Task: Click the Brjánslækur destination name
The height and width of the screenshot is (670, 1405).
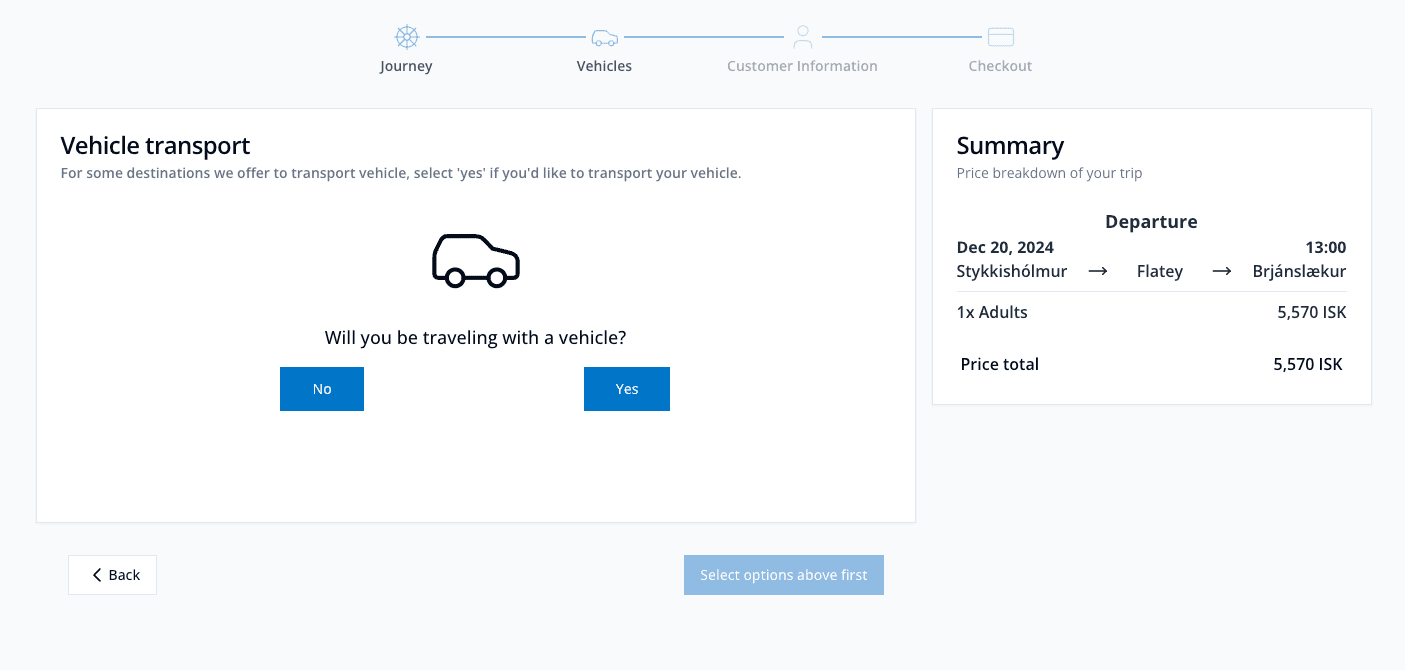Action: pos(1299,272)
